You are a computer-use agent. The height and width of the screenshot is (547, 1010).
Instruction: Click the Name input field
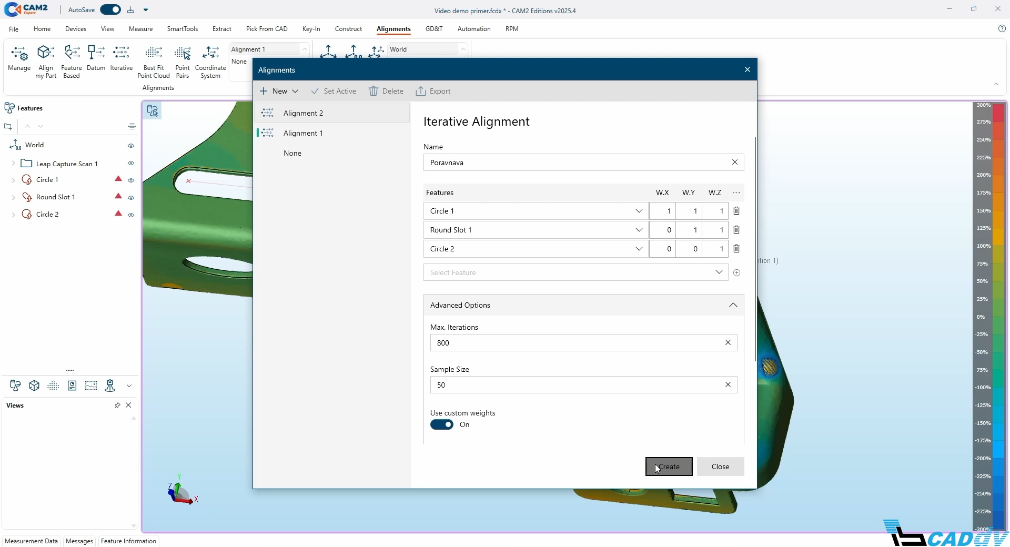coord(584,162)
